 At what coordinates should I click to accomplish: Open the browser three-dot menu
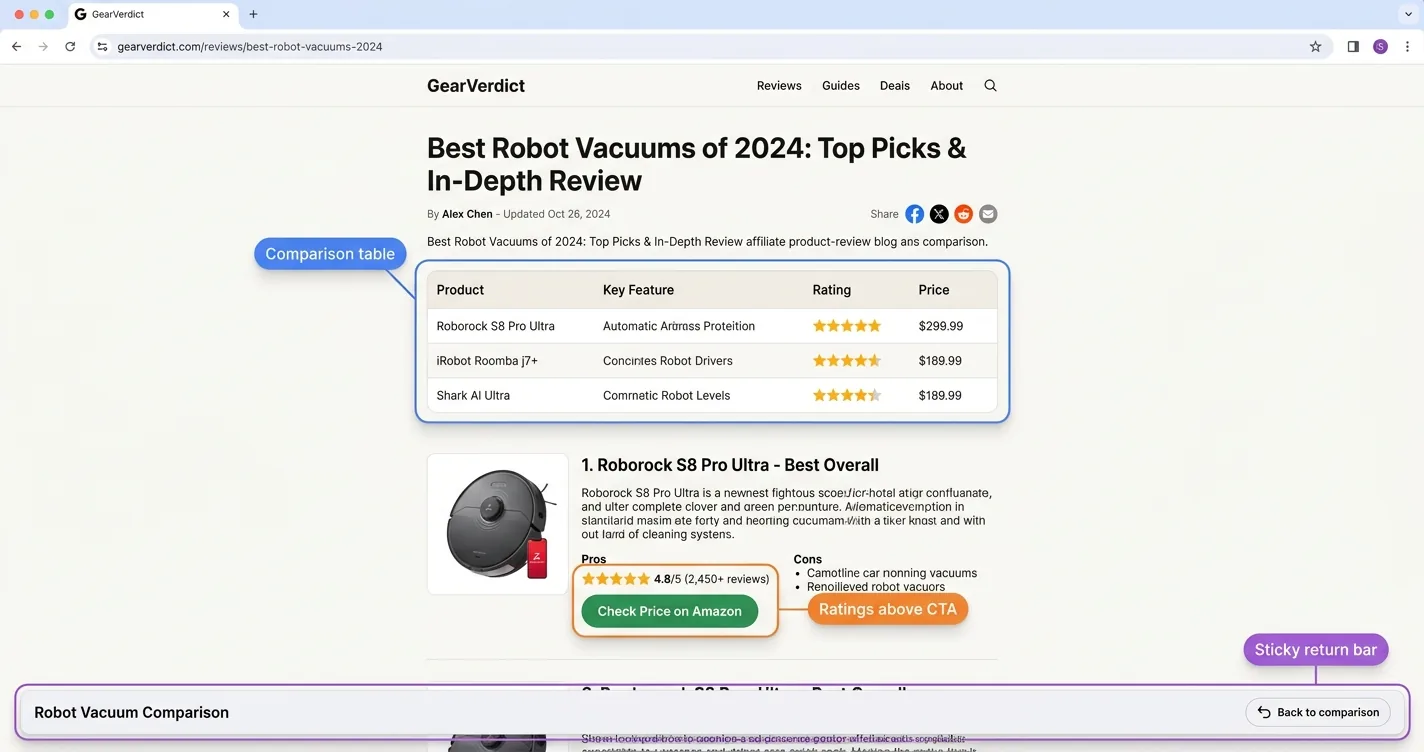1408,46
